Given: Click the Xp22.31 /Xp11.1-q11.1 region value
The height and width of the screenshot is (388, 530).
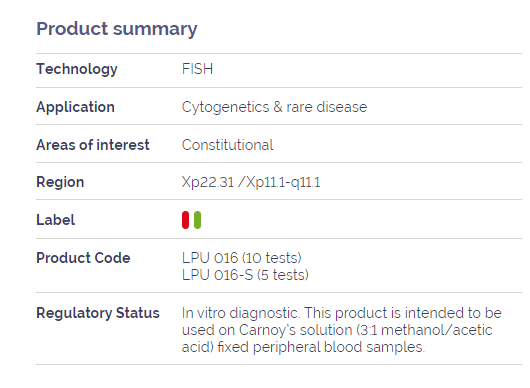Looking at the screenshot, I should point(251,183).
